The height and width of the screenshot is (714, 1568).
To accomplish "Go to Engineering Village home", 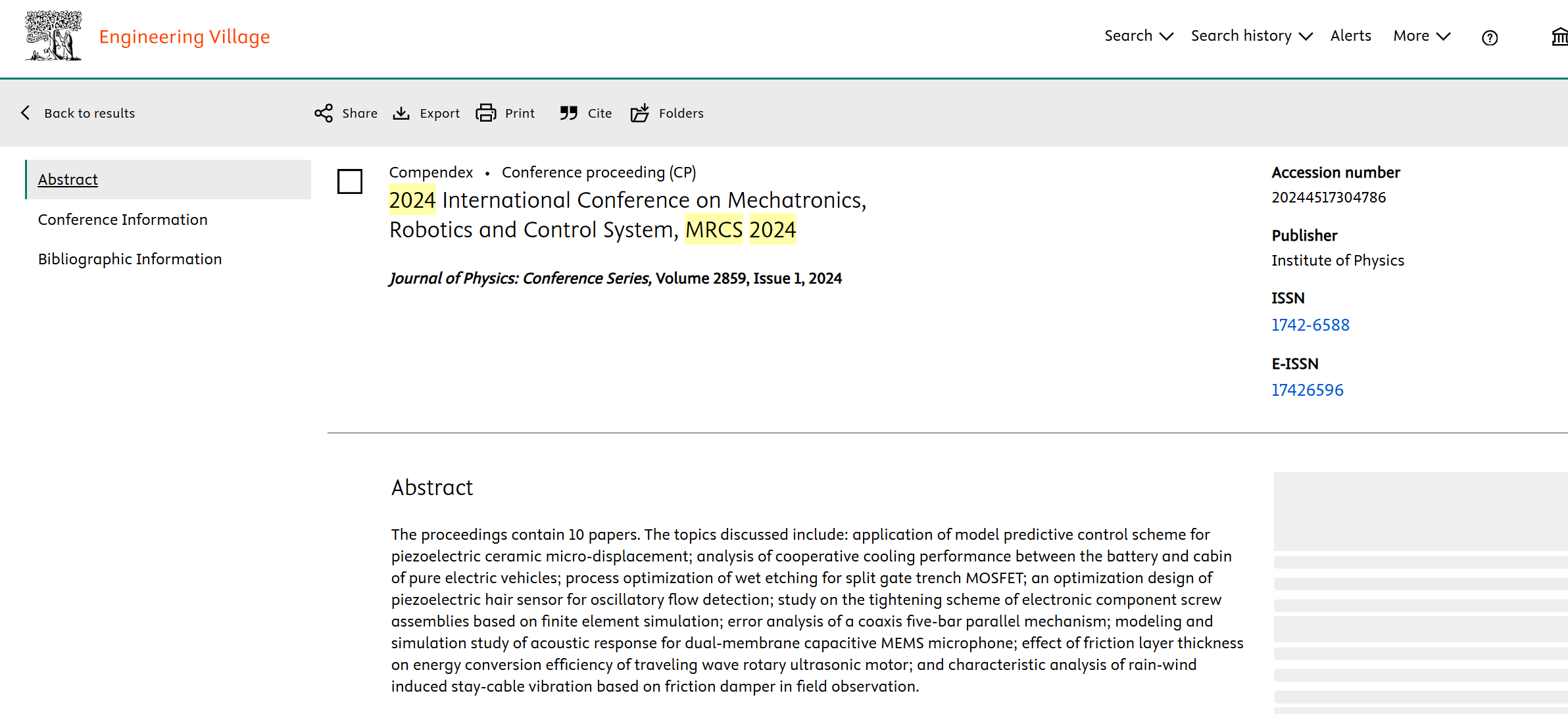I will tap(185, 37).
